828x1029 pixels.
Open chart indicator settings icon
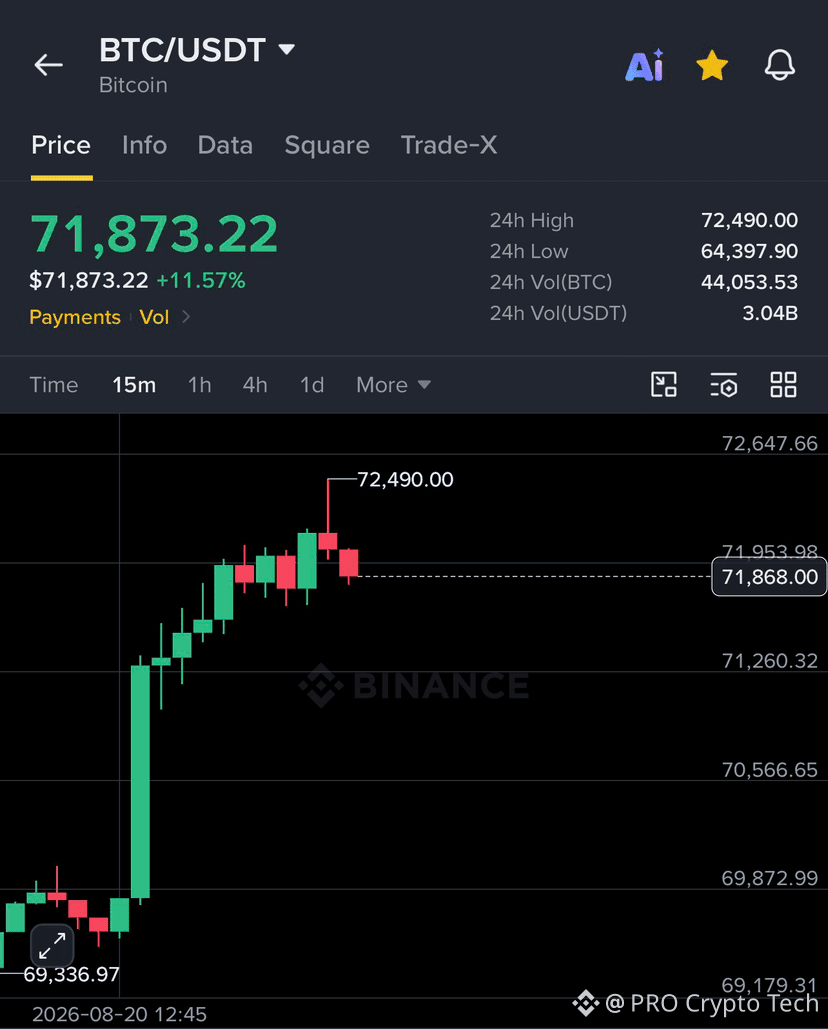pos(724,385)
